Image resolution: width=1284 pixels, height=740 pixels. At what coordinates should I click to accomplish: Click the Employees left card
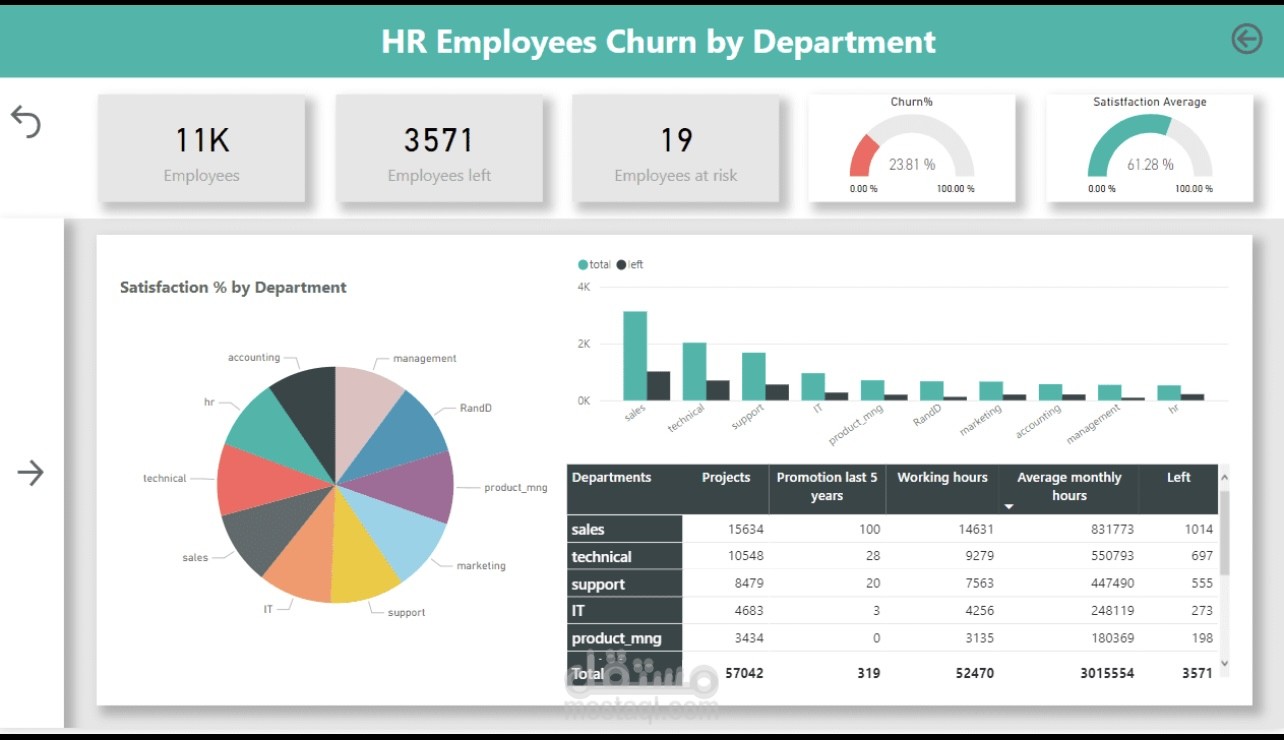click(439, 148)
